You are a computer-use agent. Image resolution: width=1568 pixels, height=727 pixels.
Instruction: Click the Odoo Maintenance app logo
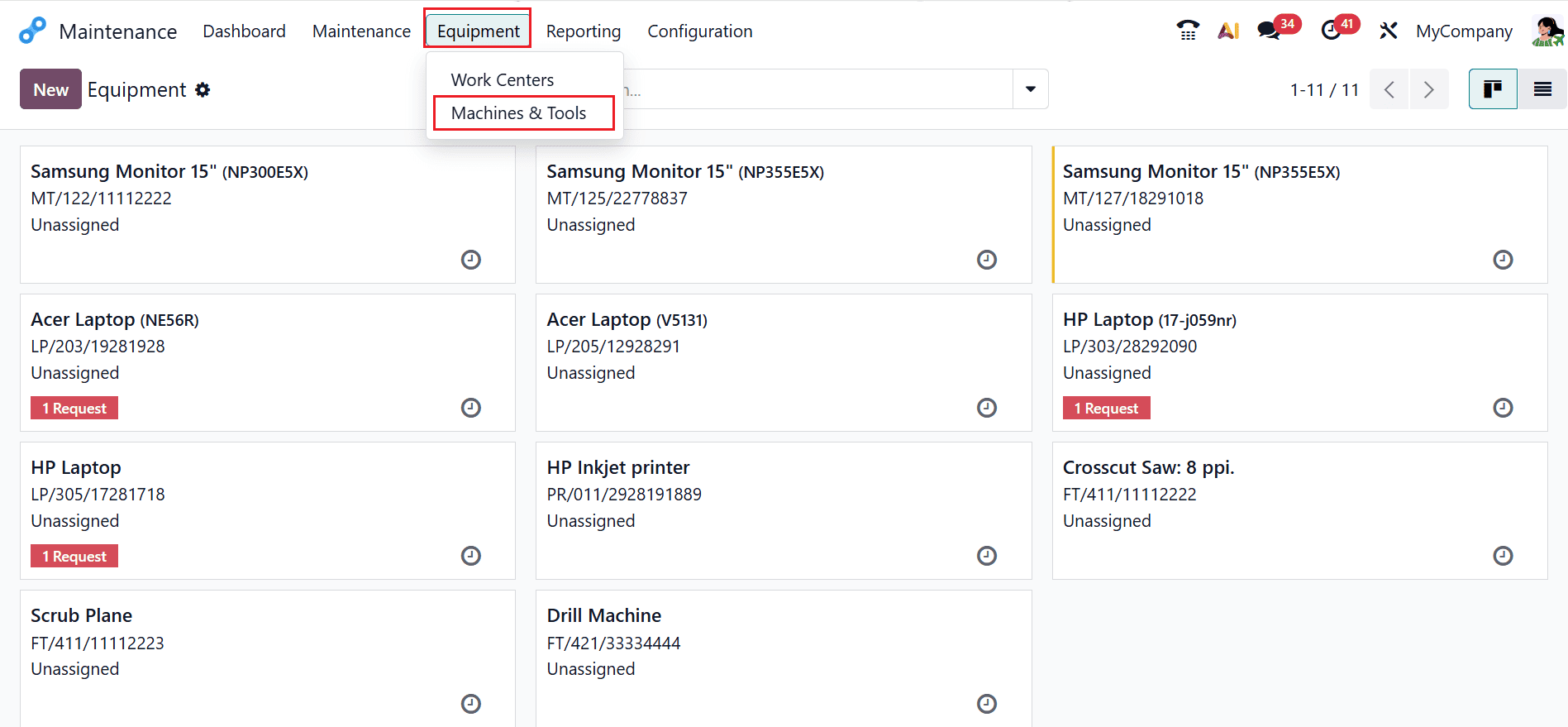32,31
